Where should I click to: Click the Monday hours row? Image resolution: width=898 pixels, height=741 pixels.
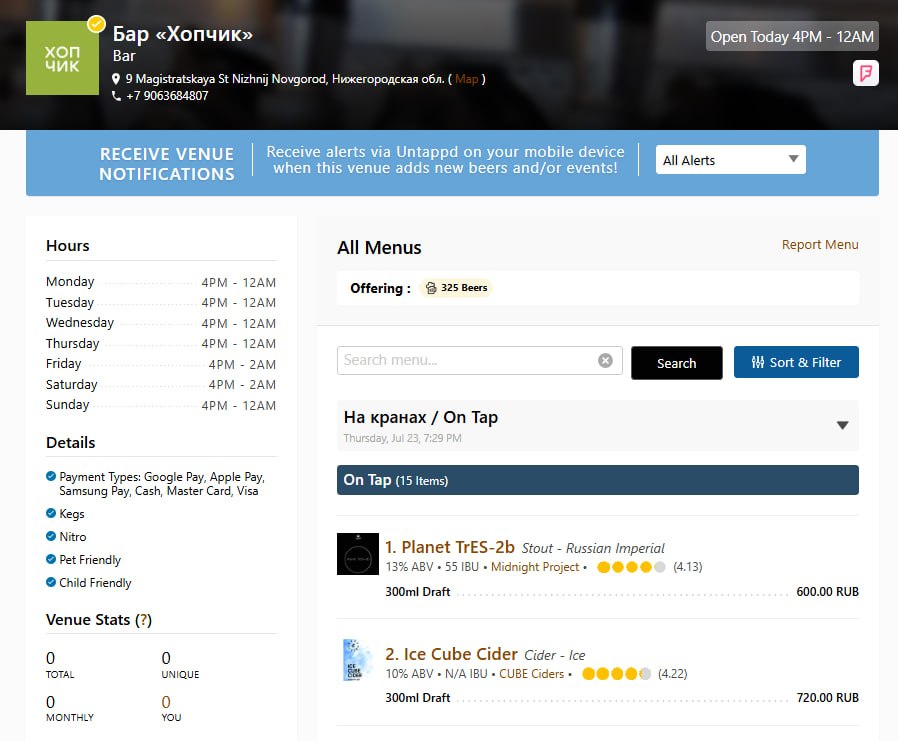point(161,282)
